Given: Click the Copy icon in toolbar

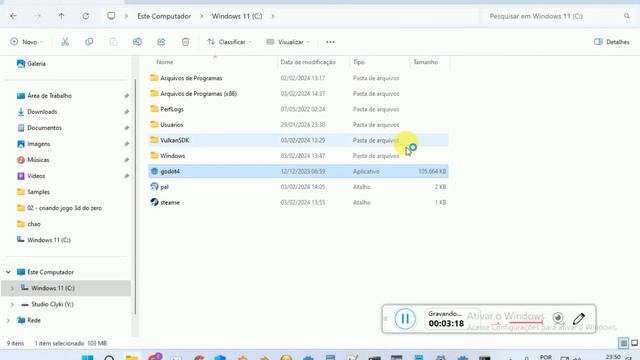Looking at the screenshot, I should [89, 42].
